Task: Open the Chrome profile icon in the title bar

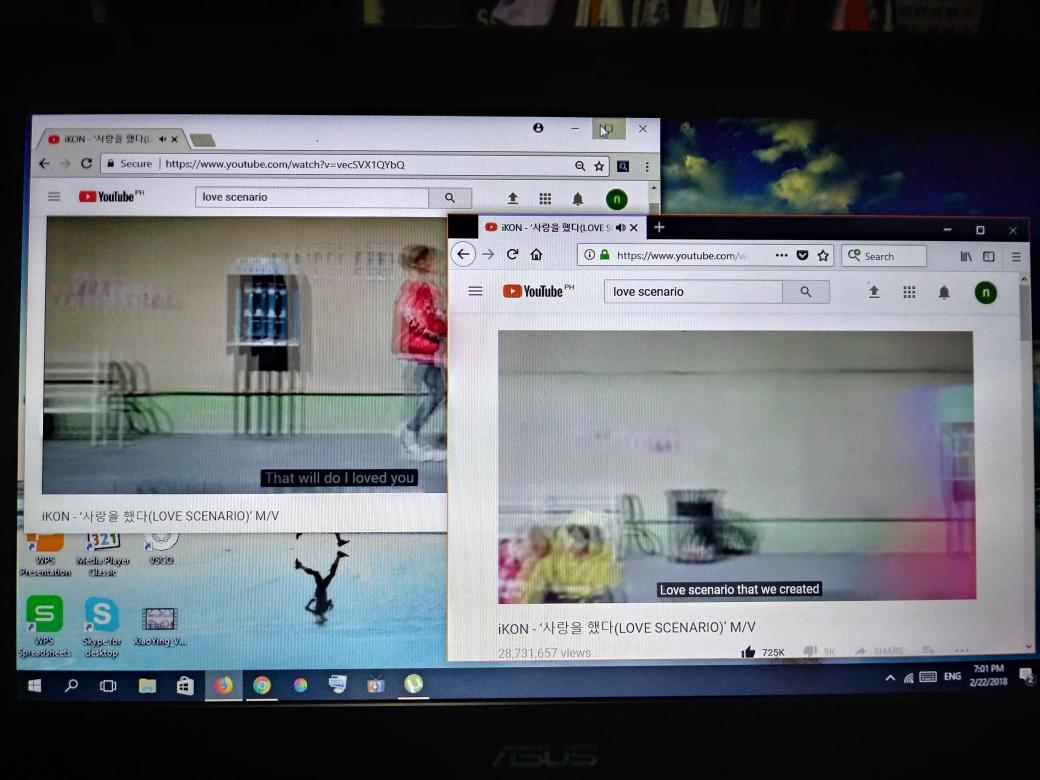Action: [x=538, y=128]
